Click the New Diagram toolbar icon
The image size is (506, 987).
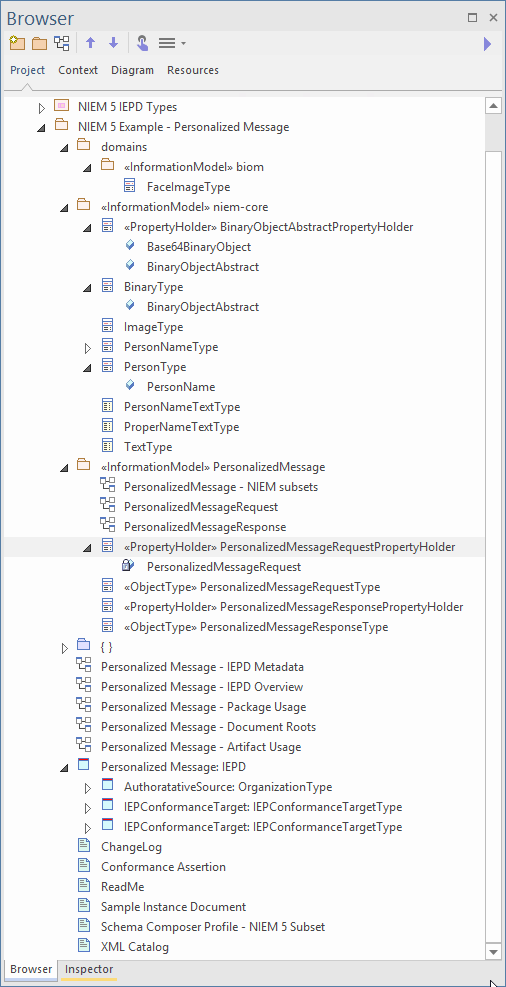[62, 43]
